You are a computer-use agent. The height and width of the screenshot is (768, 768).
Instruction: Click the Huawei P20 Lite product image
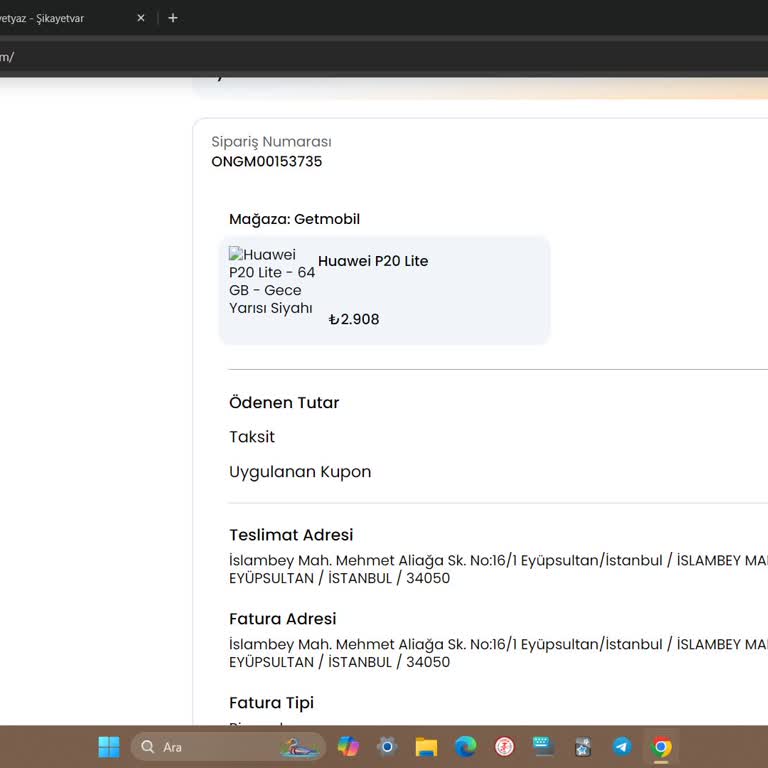point(271,282)
